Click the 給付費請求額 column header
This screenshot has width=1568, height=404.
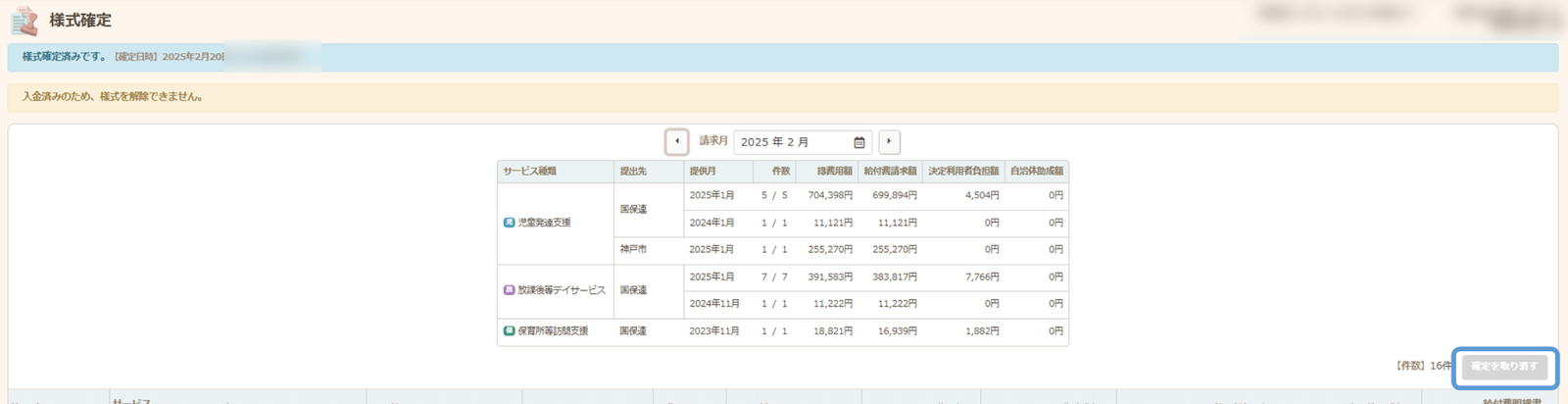890,171
